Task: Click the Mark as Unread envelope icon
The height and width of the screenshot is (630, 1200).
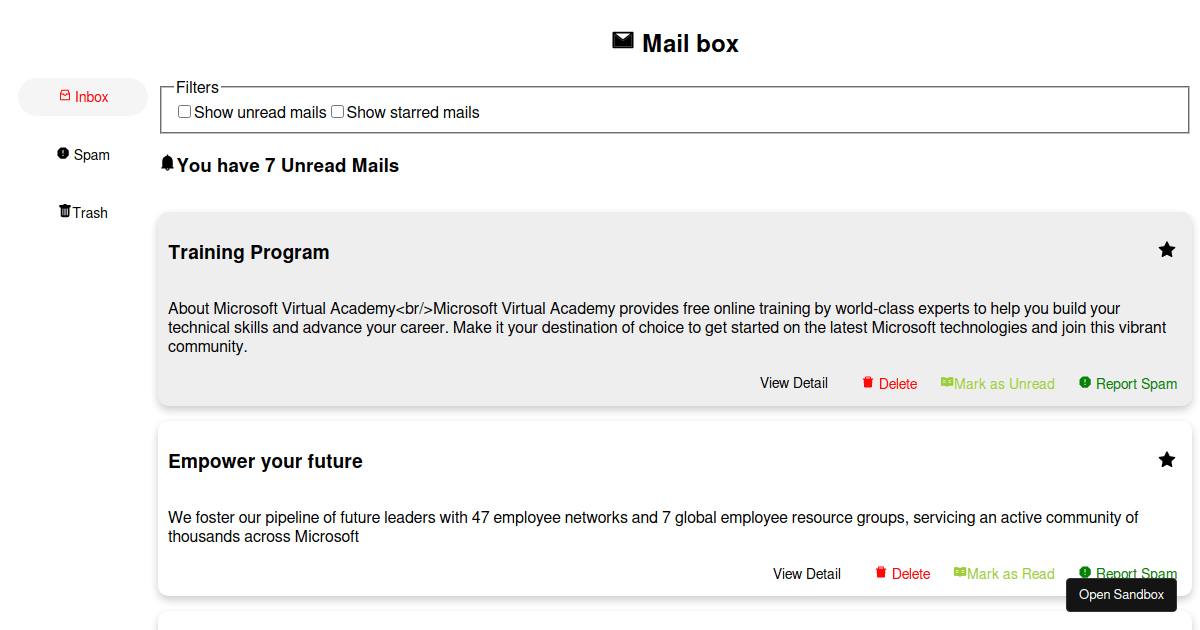Action: [947, 383]
